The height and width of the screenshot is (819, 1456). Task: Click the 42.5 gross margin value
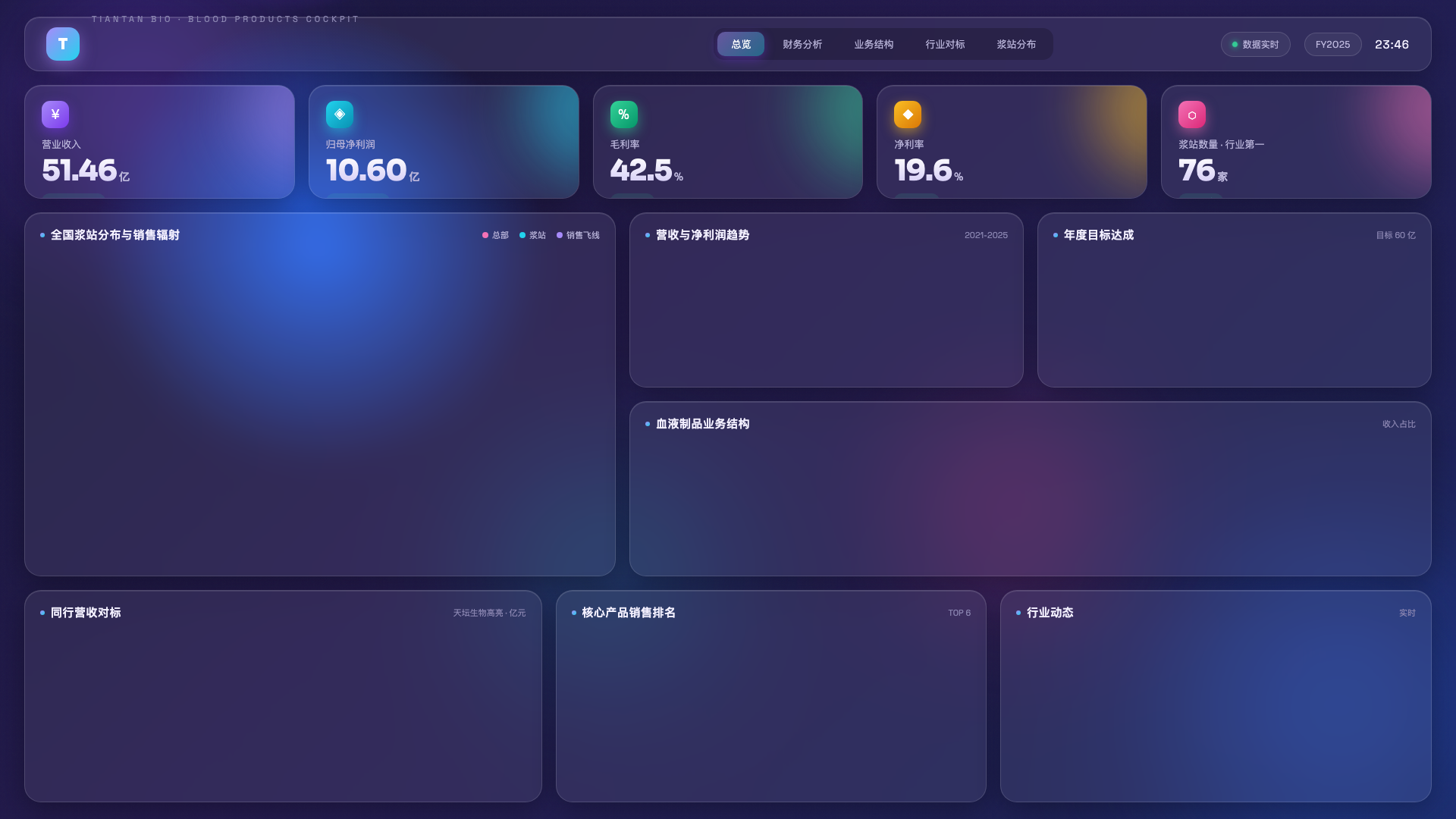coord(641,170)
